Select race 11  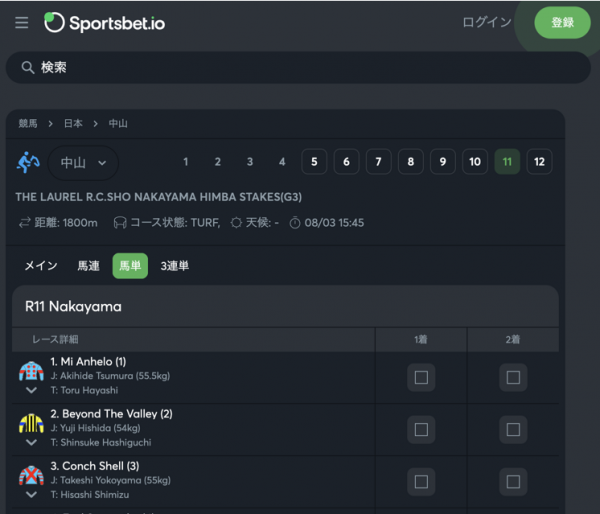[507, 162]
